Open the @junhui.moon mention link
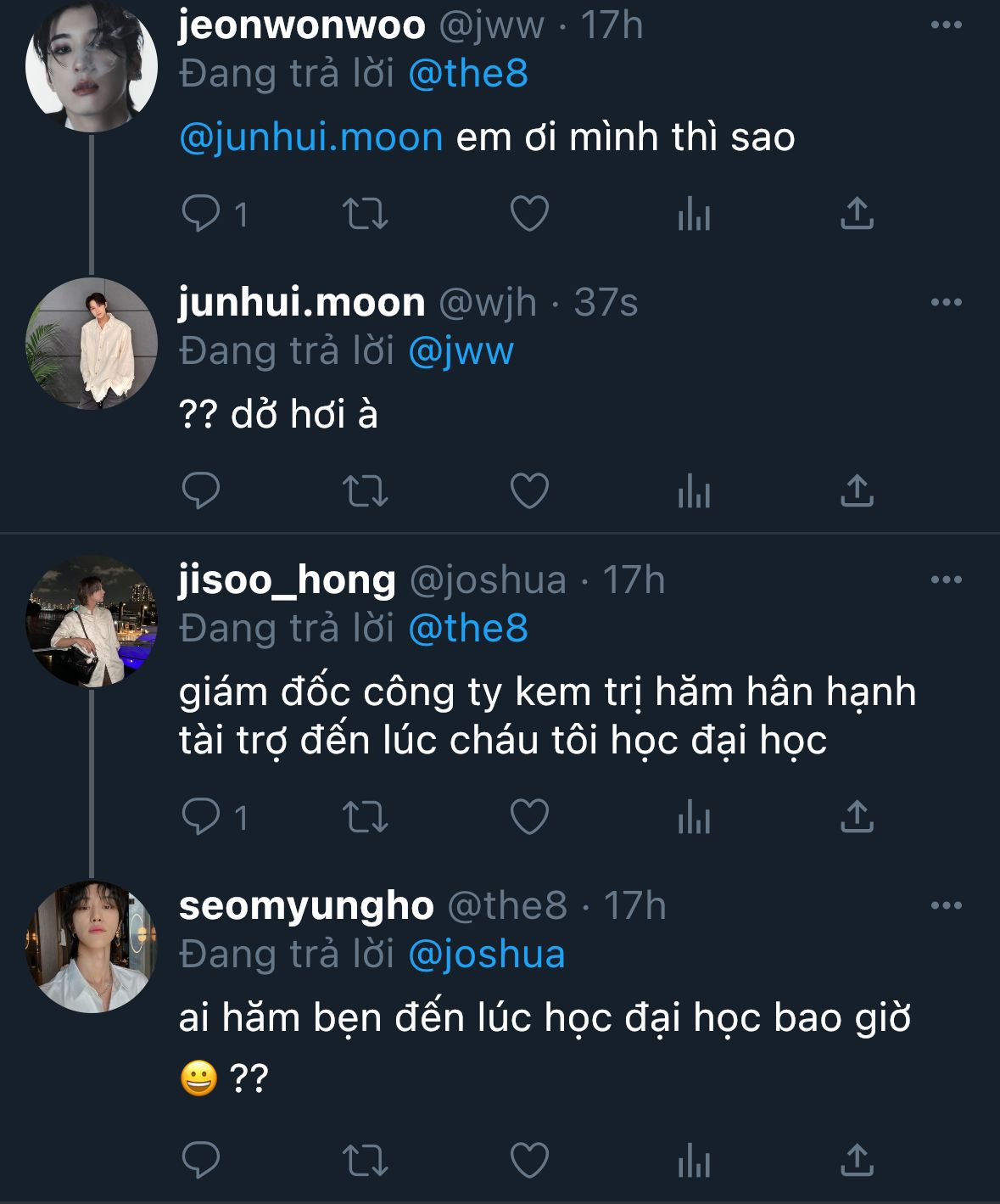Screen dimensions: 1000x1204 tap(311, 137)
